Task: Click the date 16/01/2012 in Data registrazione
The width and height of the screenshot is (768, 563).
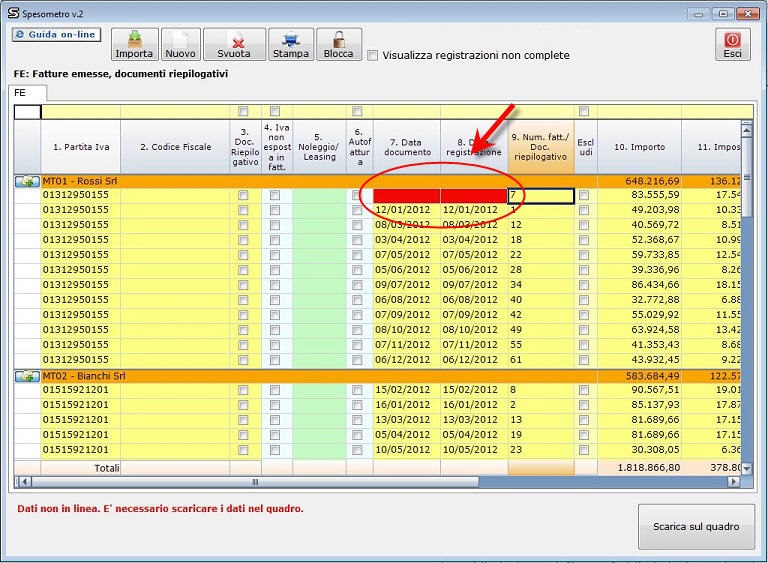Action: pyautogui.click(x=470, y=405)
